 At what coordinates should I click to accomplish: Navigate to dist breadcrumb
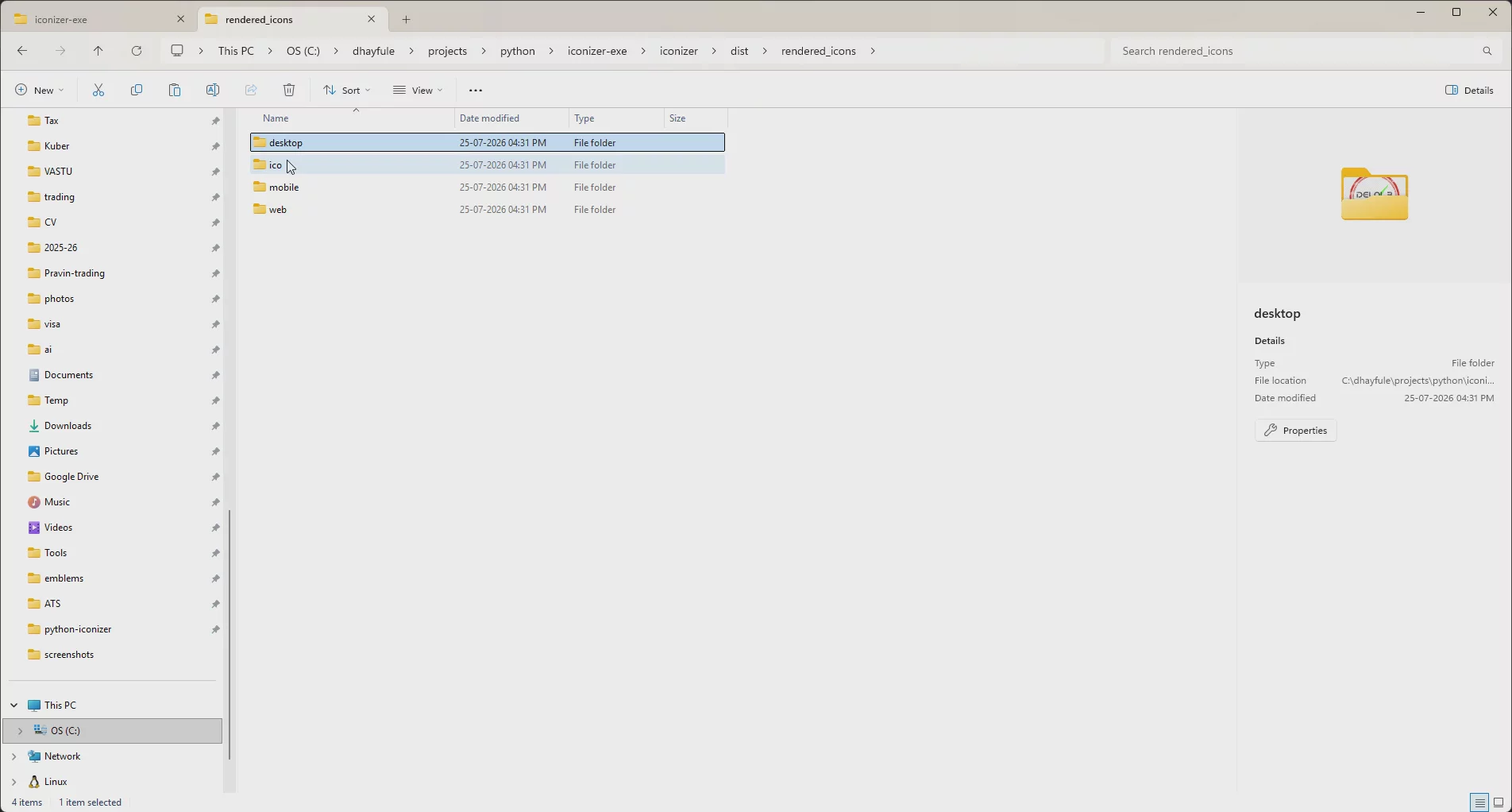pyautogui.click(x=739, y=51)
